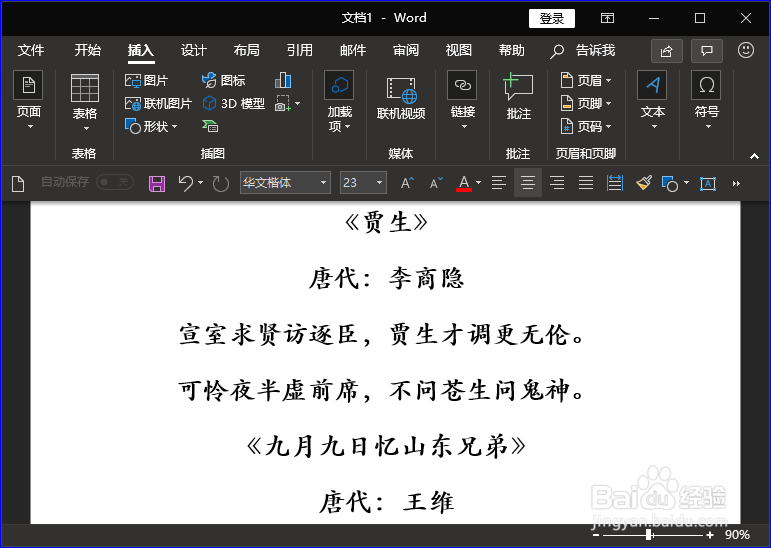Align text left

click(x=499, y=183)
